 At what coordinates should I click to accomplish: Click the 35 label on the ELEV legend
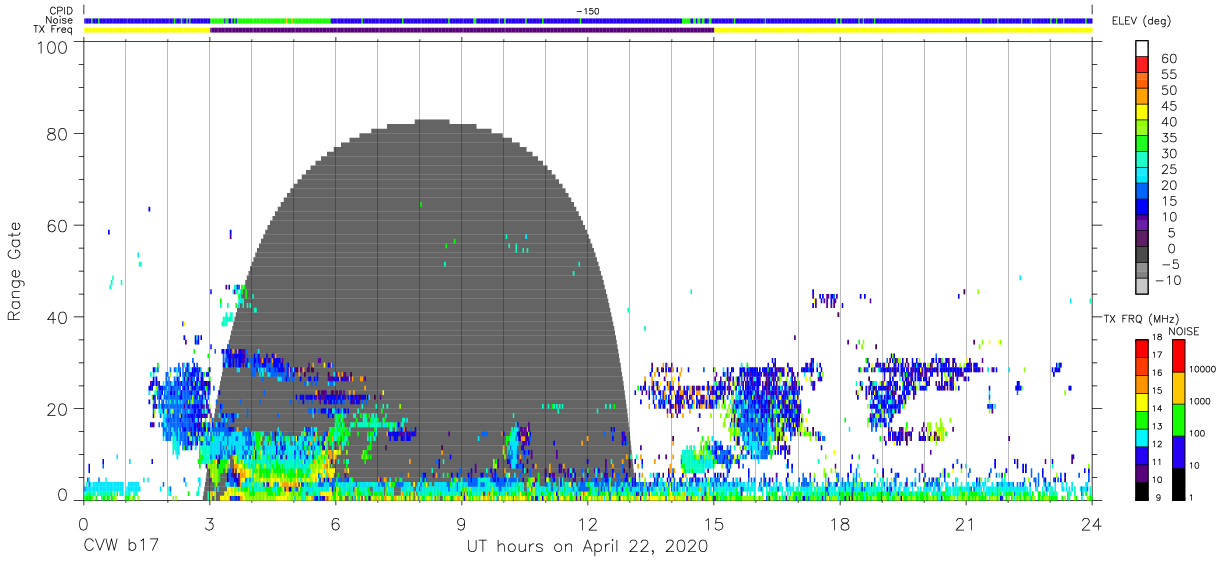pos(1168,138)
